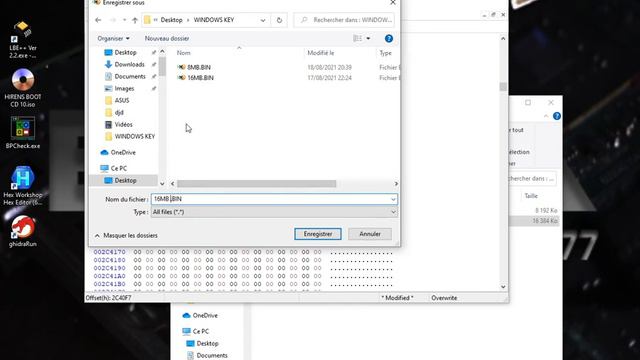The width and height of the screenshot is (640, 360).
Task: Launch Hex Workshop Hex Editor shortcut
Action: click(22, 186)
